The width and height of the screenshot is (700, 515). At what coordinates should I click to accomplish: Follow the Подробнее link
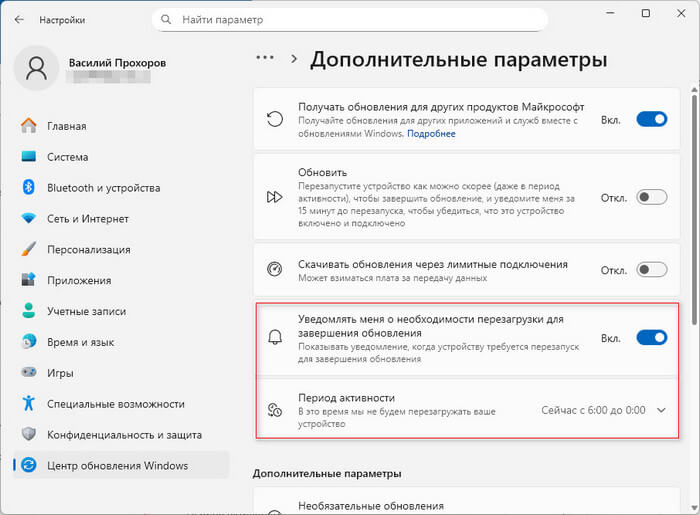pyautogui.click(x=431, y=133)
